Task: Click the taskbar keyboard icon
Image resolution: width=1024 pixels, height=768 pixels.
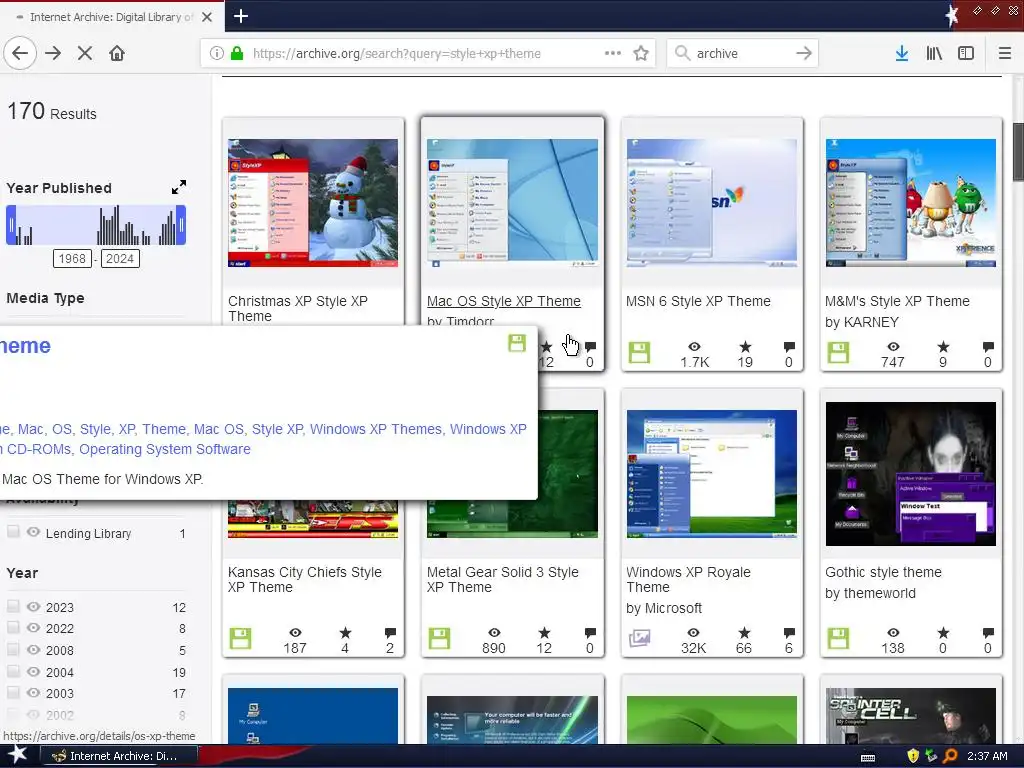Action: [868, 757]
